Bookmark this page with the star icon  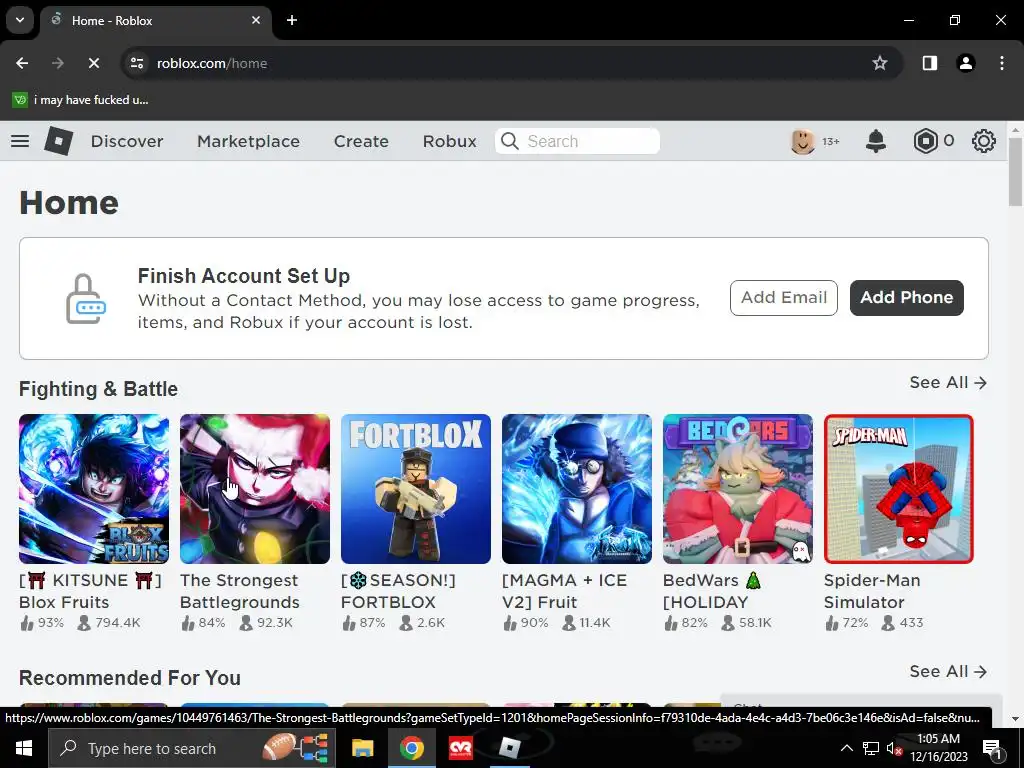click(x=880, y=63)
